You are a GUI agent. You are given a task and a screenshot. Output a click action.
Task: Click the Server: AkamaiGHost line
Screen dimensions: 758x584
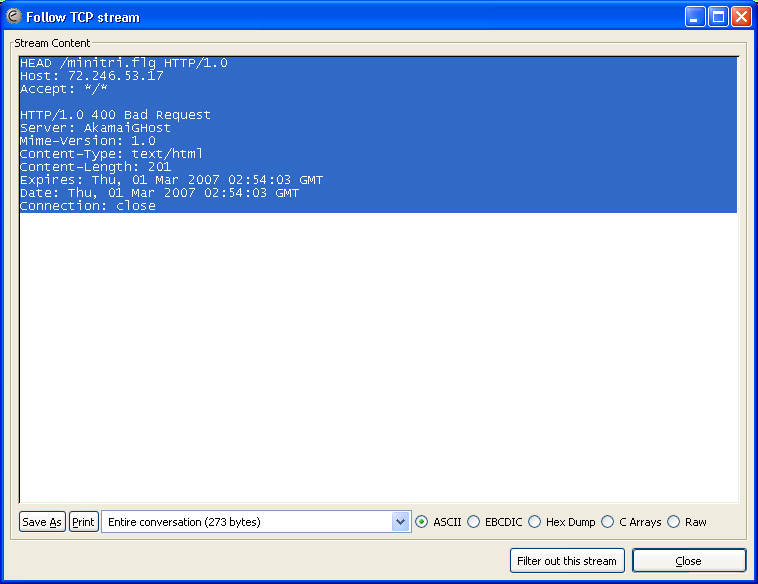pyautogui.click(x=95, y=128)
